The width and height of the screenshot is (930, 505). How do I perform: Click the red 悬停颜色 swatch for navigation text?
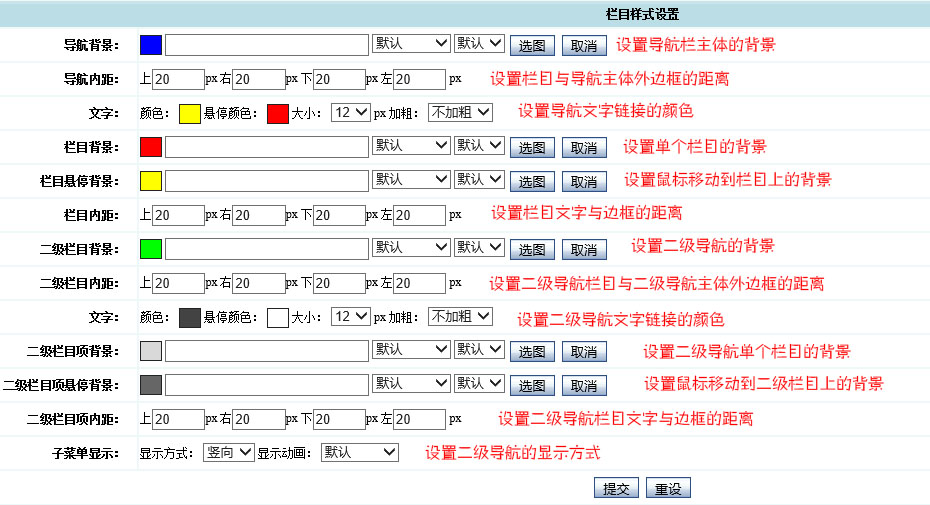tap(278, 113)
